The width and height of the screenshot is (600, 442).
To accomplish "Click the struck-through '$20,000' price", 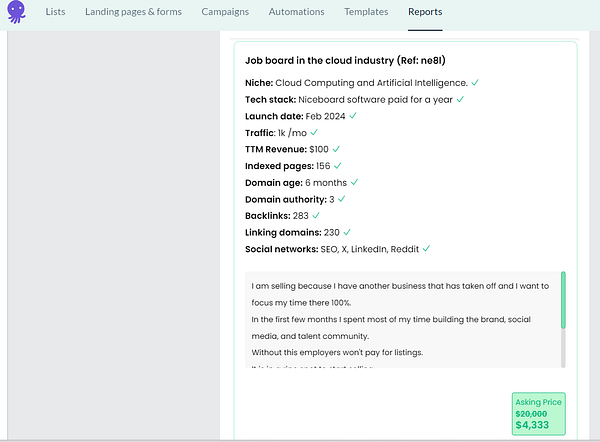I will tap(531, 414).
